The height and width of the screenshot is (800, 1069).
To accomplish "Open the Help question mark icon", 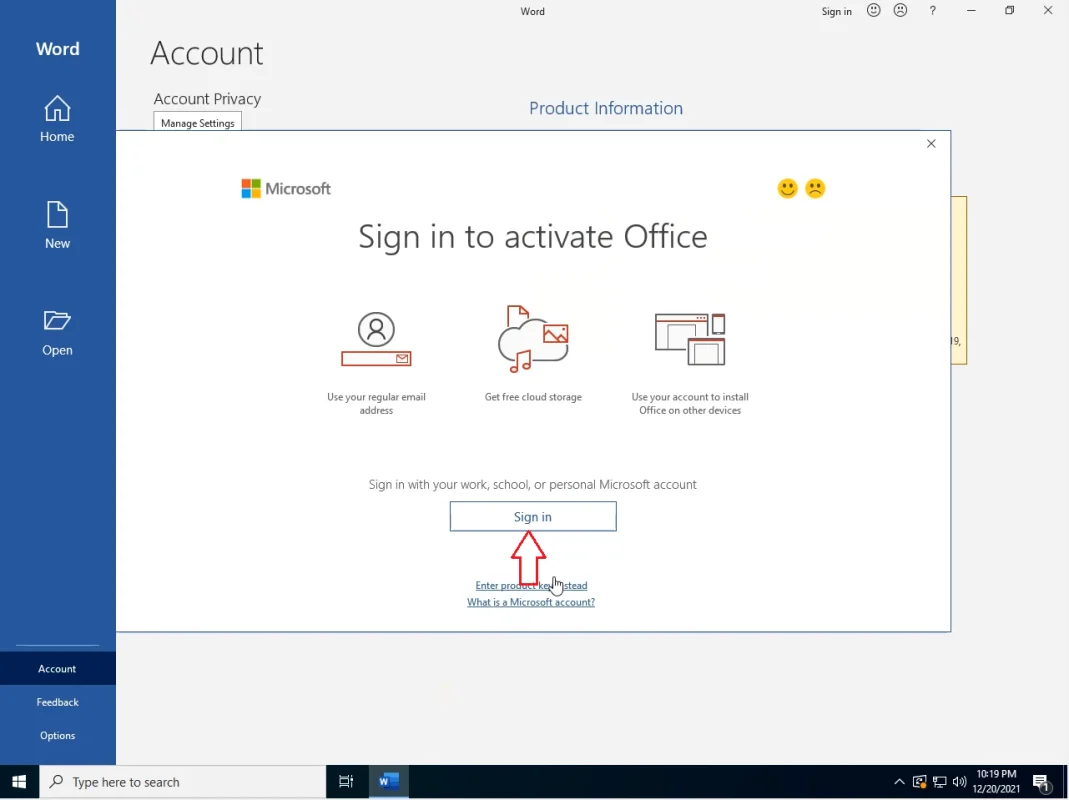I will tap(933, 11).
